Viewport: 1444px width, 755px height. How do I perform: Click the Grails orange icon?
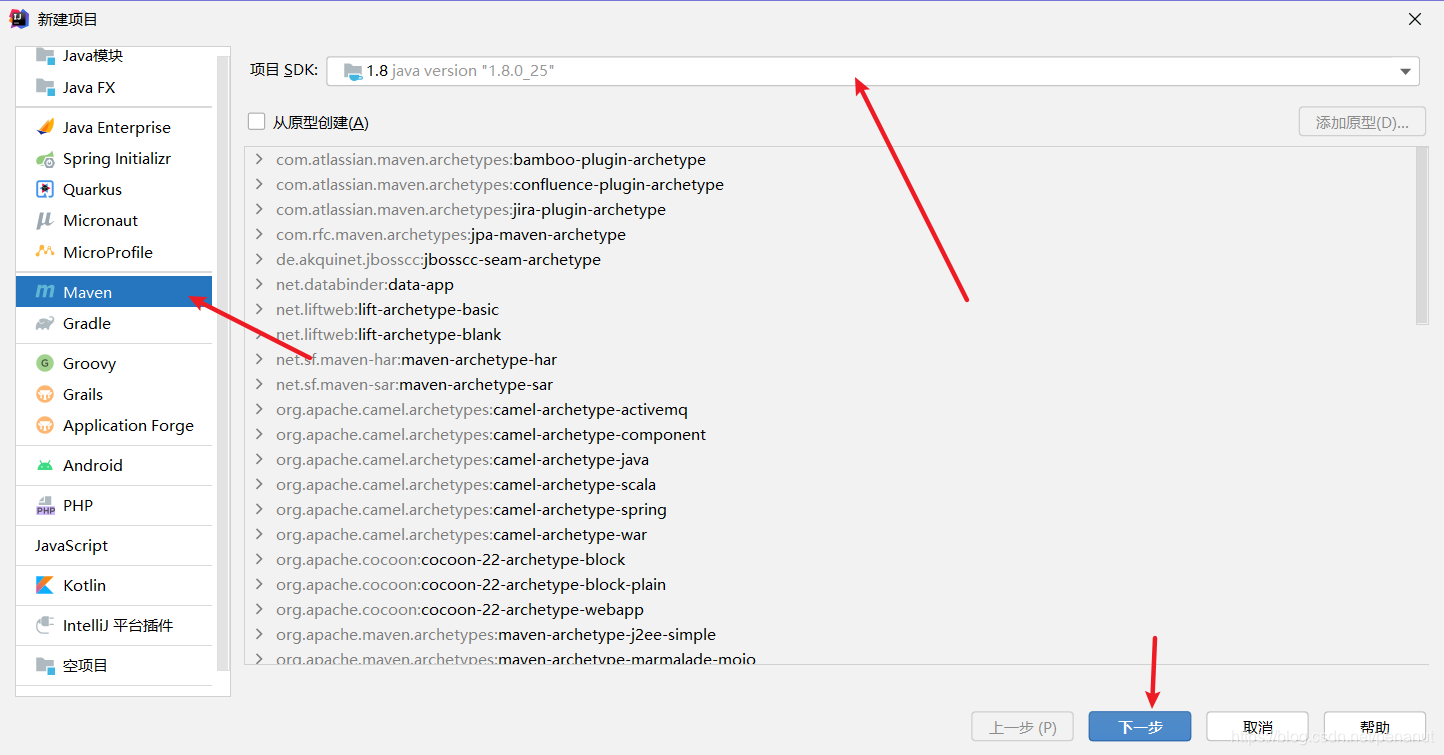(45, 394)
